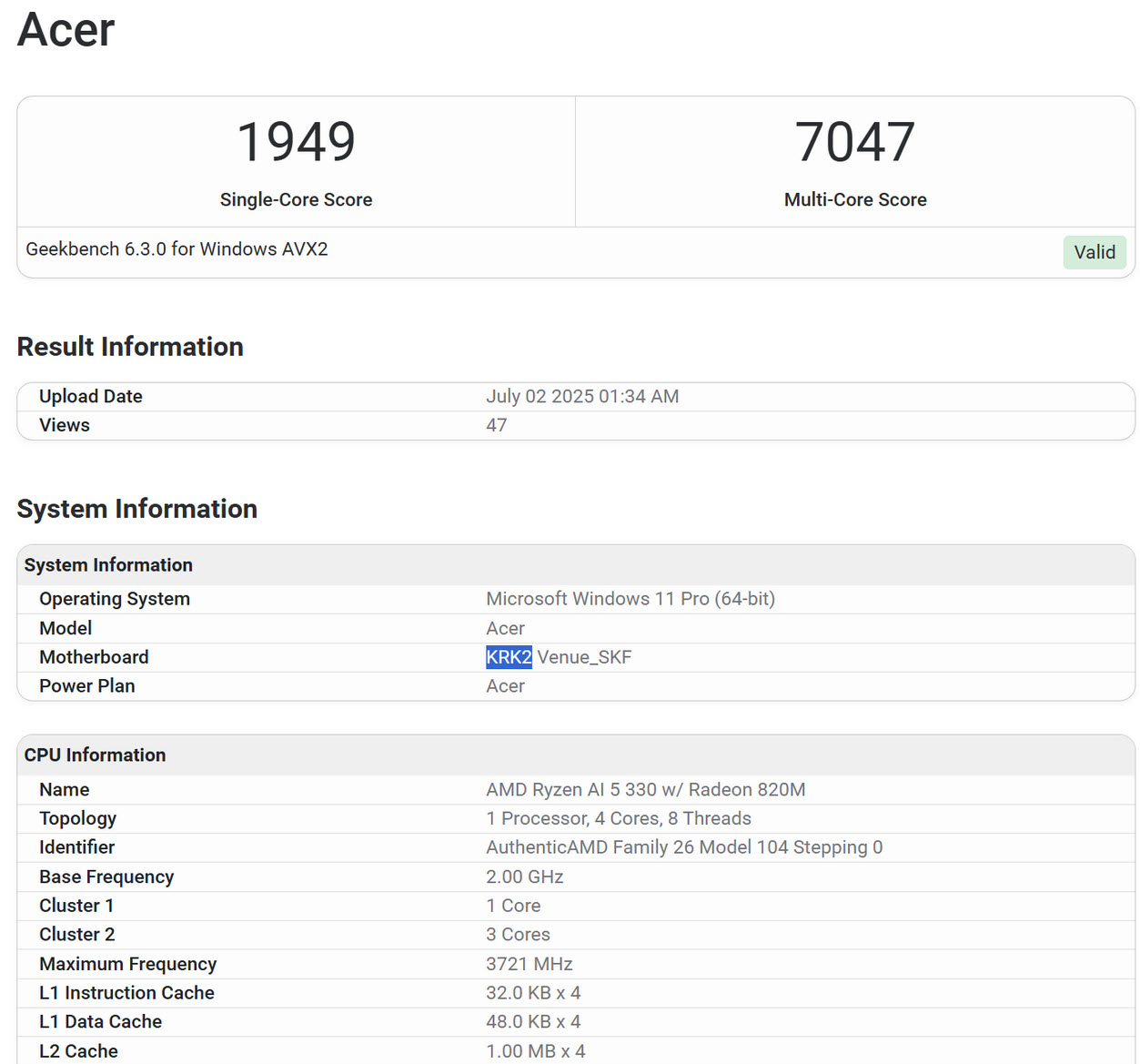The width and height of the screenshot is (1140, 1064).
Task: Click the 'Venue_SKF' motherboard text
Action: click(584, 657)
